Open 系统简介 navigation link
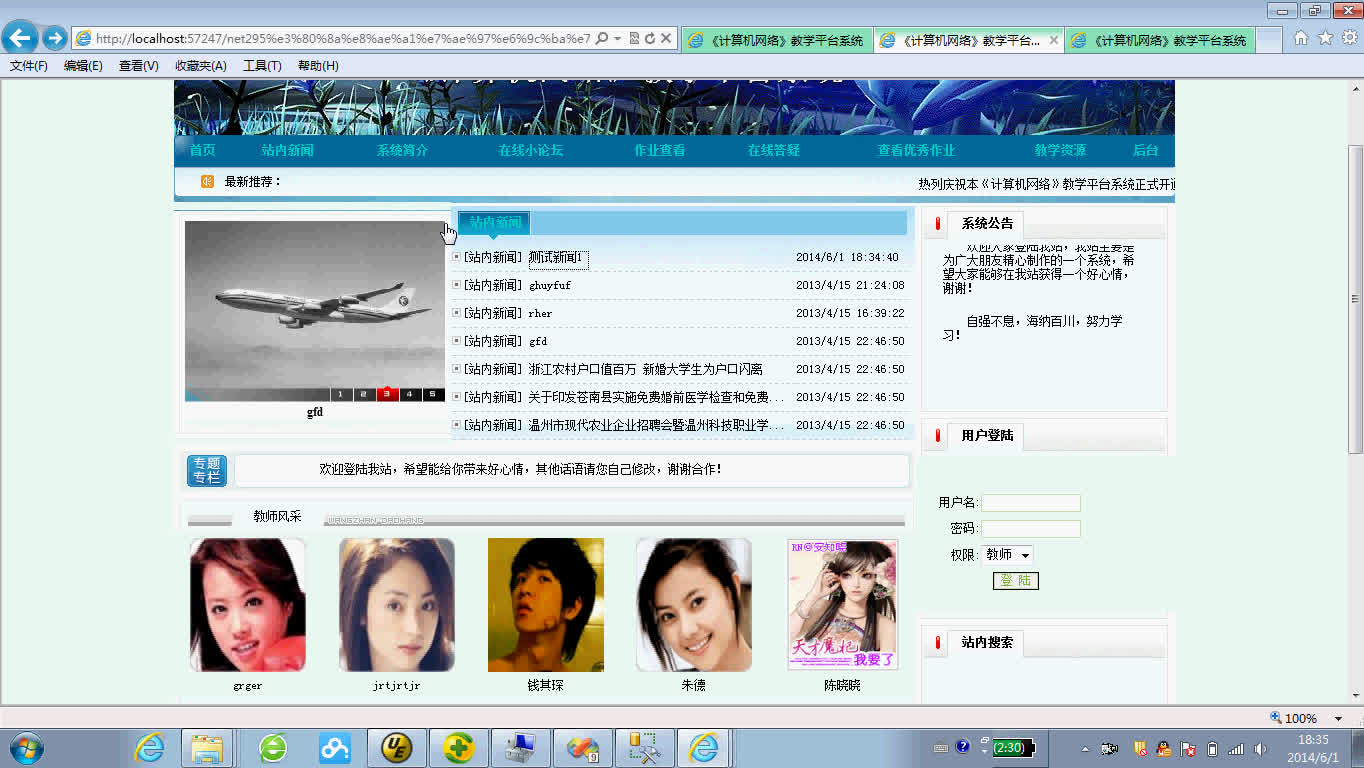 [x=402, y=151]
